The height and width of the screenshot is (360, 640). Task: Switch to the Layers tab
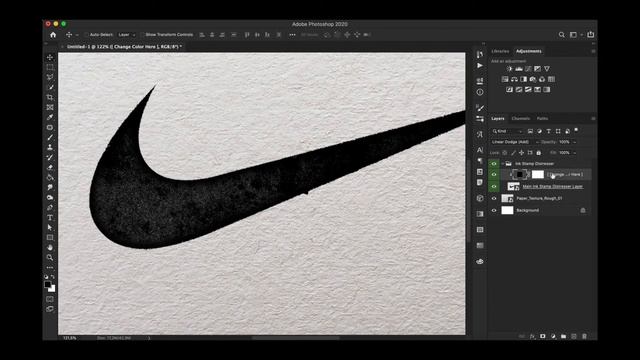498,118
